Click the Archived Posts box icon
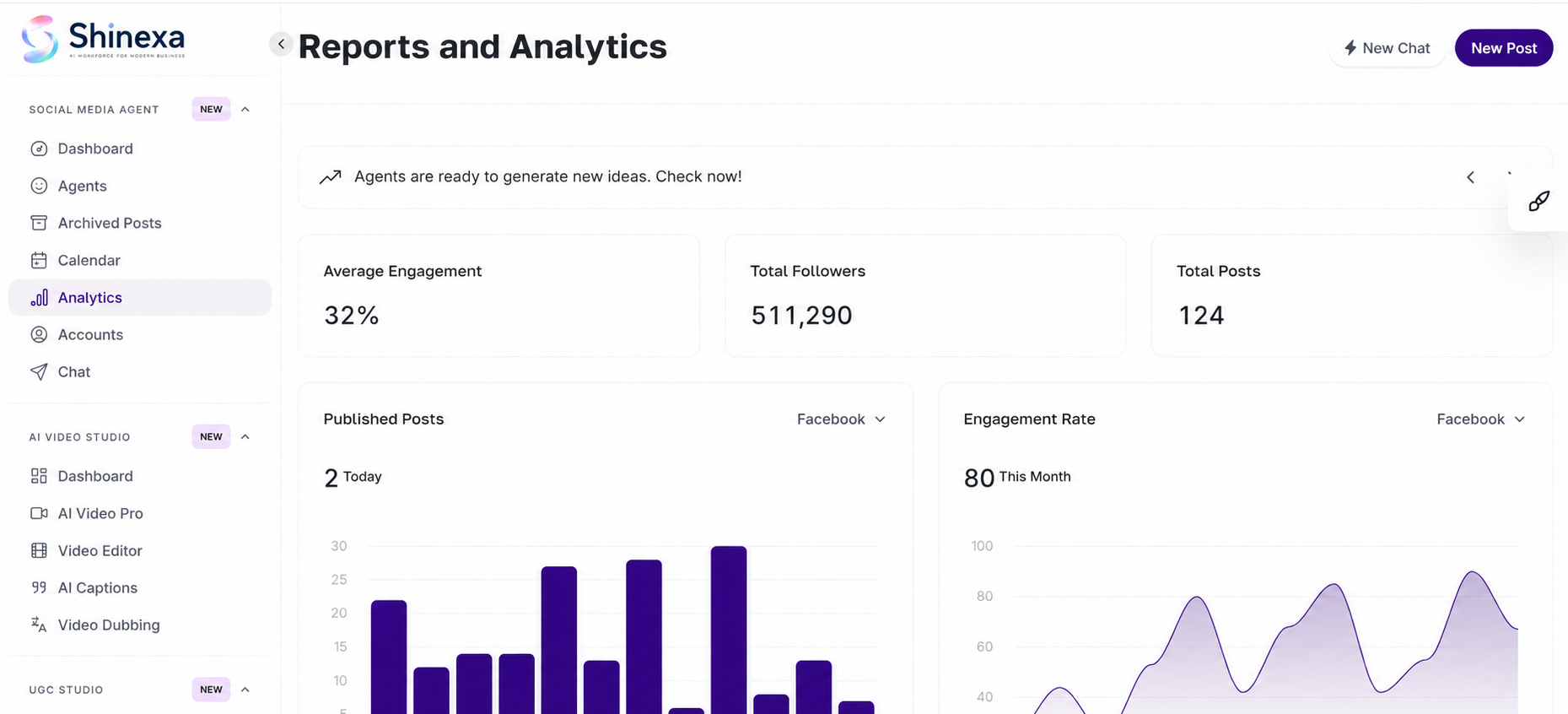1568x714 pixels. (39, 223)
